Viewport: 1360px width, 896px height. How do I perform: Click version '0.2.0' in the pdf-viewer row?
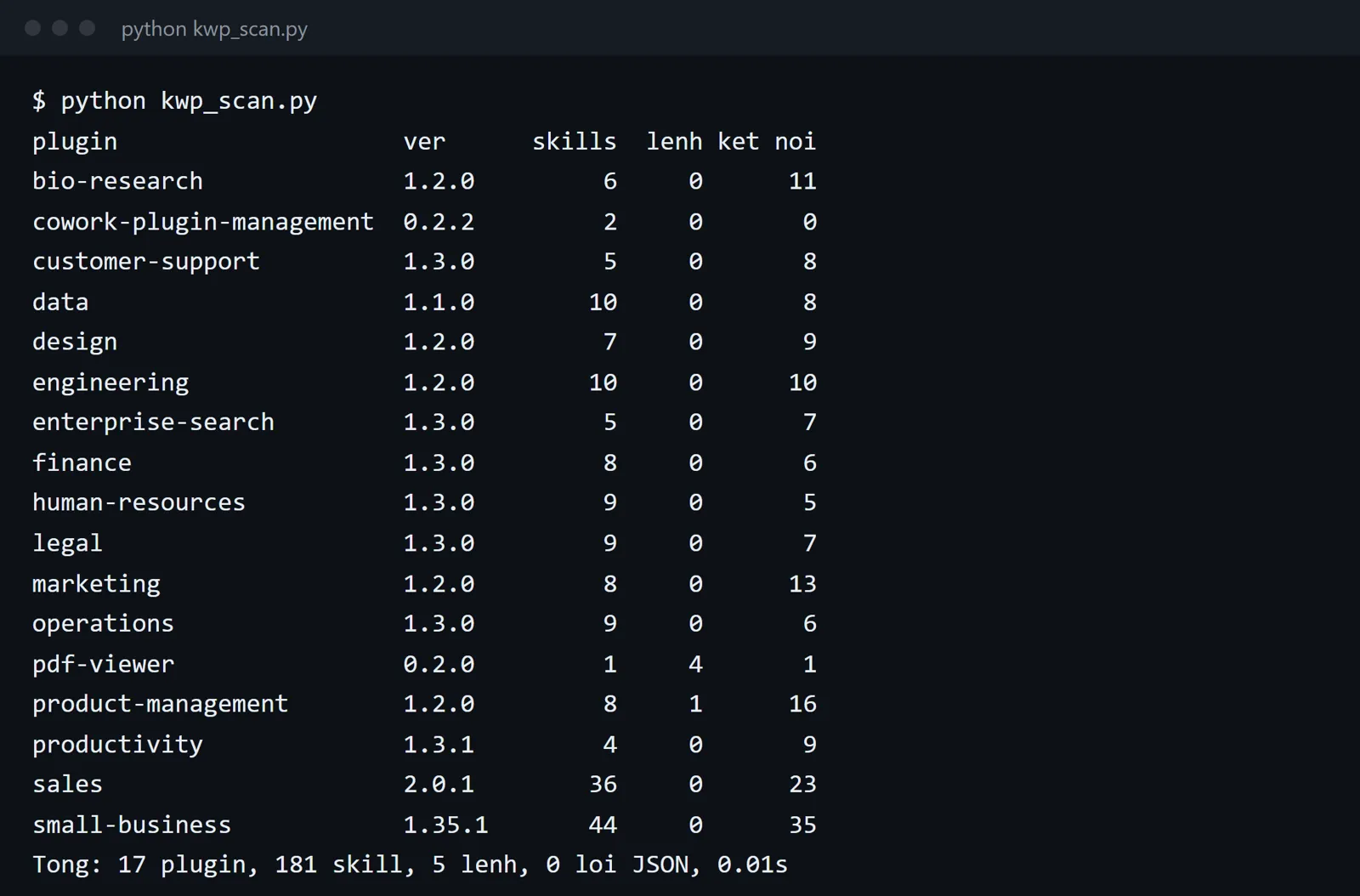tap(439, 664)
